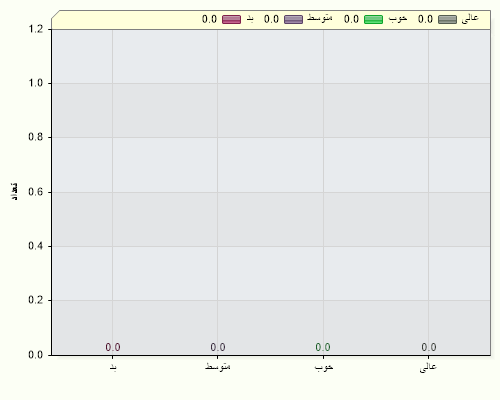500x400 pixels.
Task: Click the dark red 0.0 data label above بد
Action: click(x=113, y=347)
